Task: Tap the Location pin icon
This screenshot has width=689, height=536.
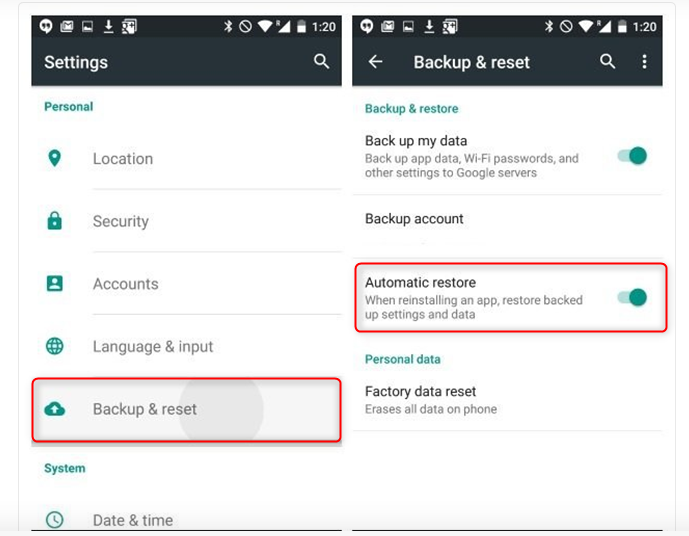Action: pyautogui.click(x=54, y=158)
